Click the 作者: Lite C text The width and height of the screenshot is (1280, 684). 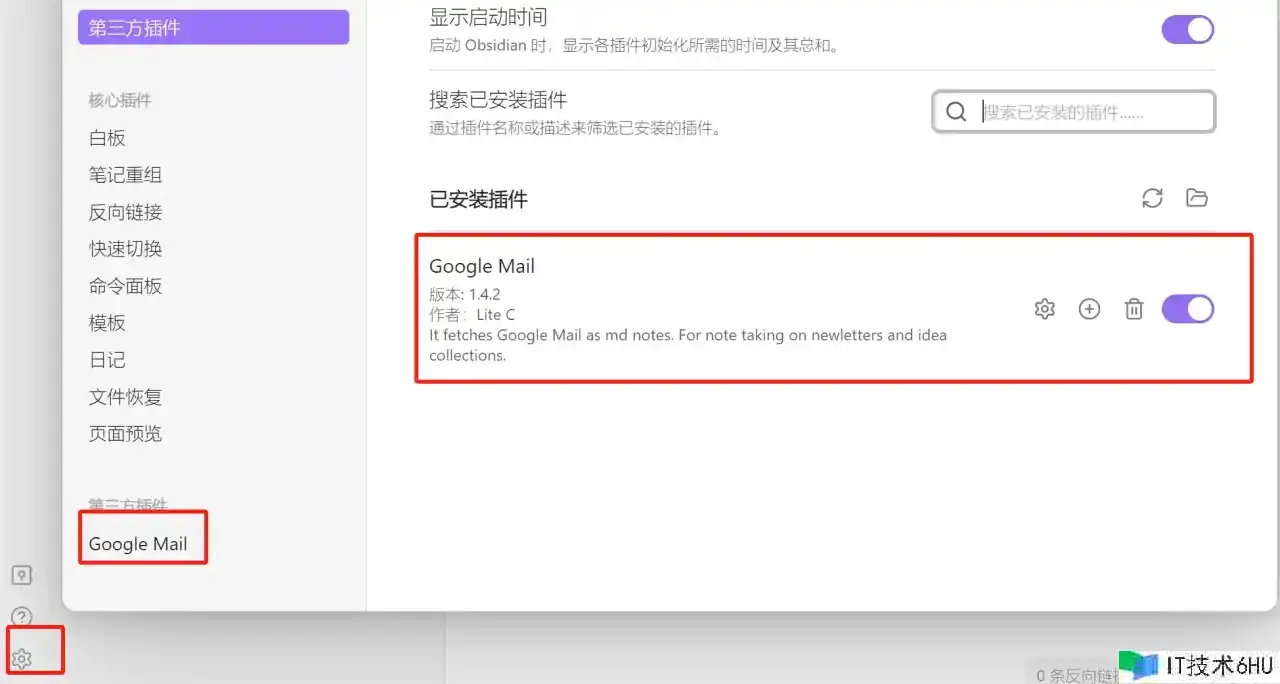(472, 314)
